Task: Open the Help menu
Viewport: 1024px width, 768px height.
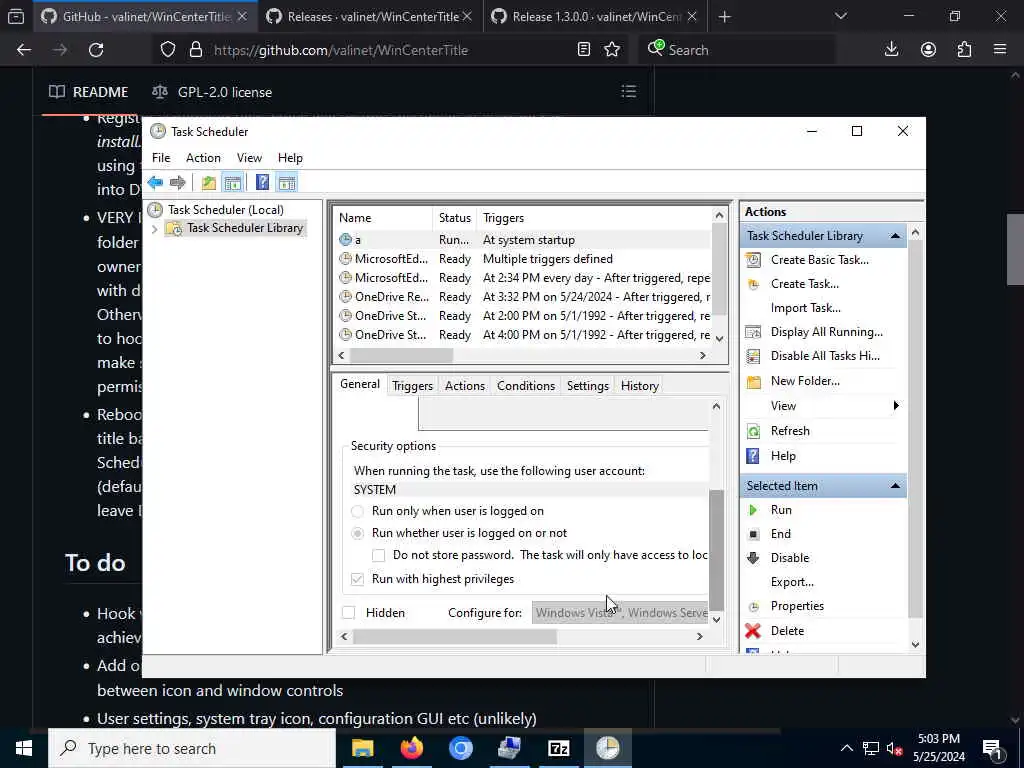Action: coord(290,158)
